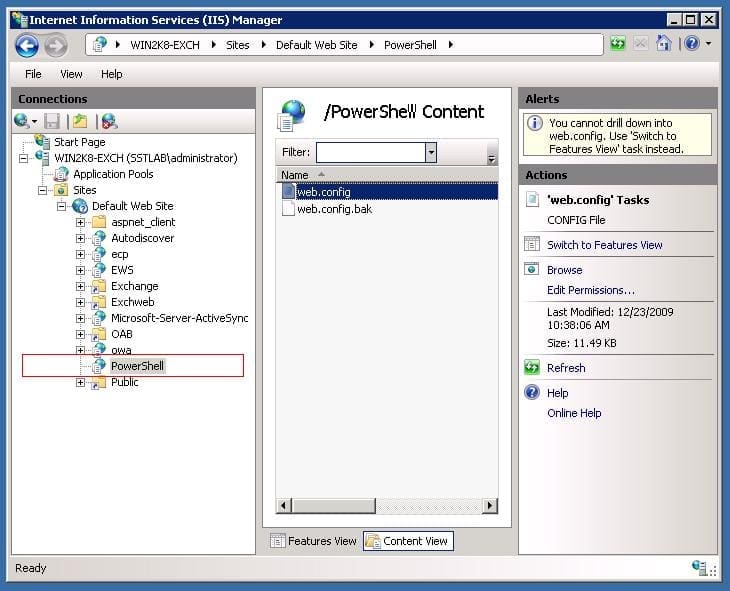Click the PowerShell application icon in tree
The height and width of the screenshot is (591, 730).
(99, 366)
